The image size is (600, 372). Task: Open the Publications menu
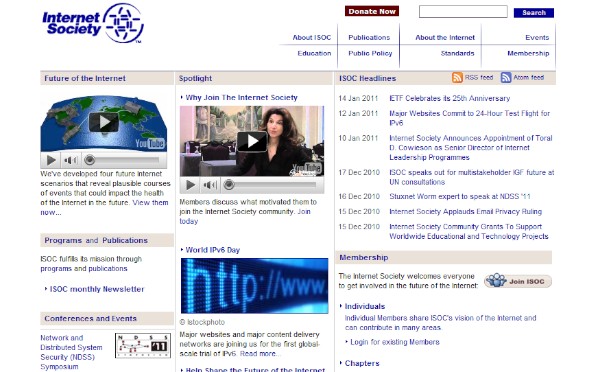tap(369, 38)
